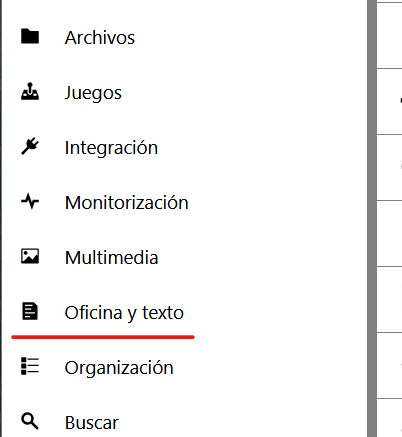Select the Buscar category label
This screenshot has width=402, height=437.
click(x=92, y=423)
